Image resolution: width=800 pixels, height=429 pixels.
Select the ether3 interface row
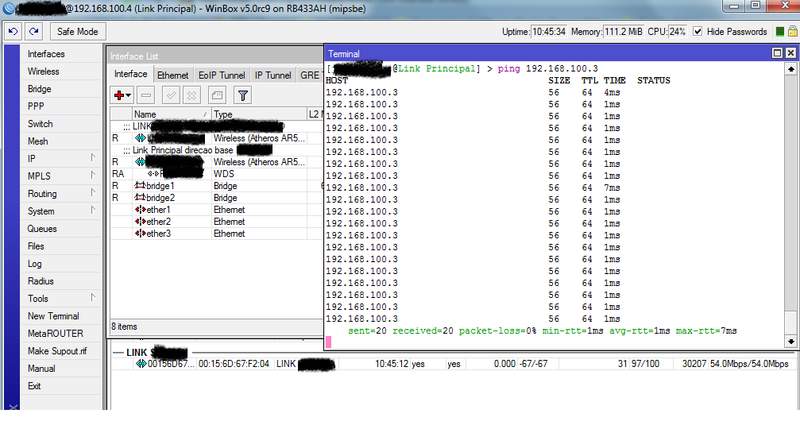(x=217, y=234)
